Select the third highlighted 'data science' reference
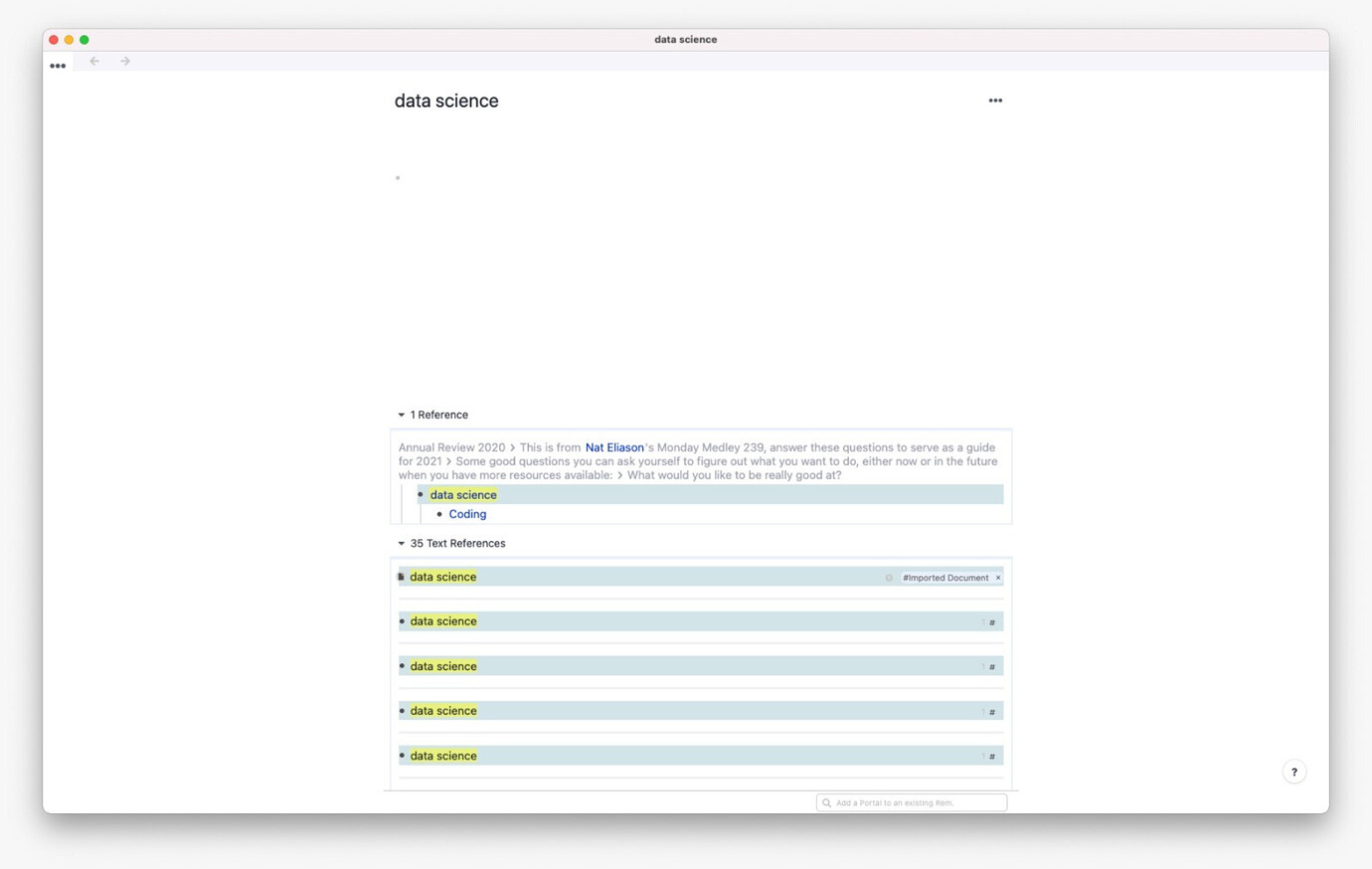 coord(443,666)
